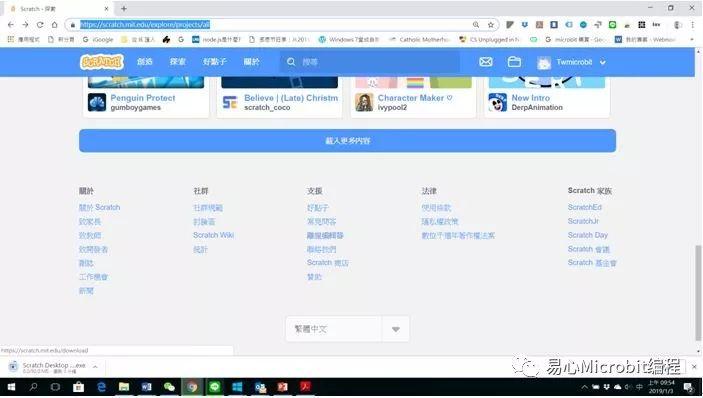This screenshot has width=703, height=398.
Task: Open the Windows Start menu
Action: point(11,387)
